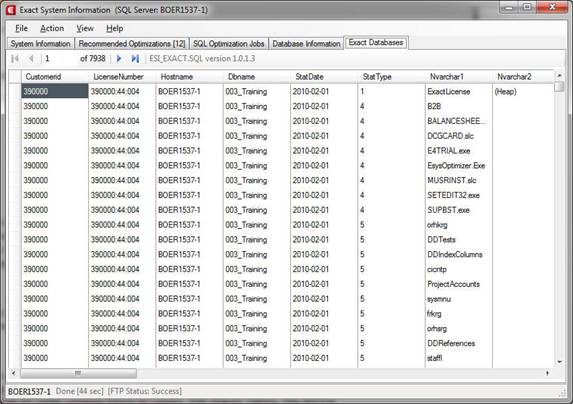Go to next record arrow icon
Image resolution: width=573 pixels, height=404 pixels.
pyautogui.click(x=119, y=58)
